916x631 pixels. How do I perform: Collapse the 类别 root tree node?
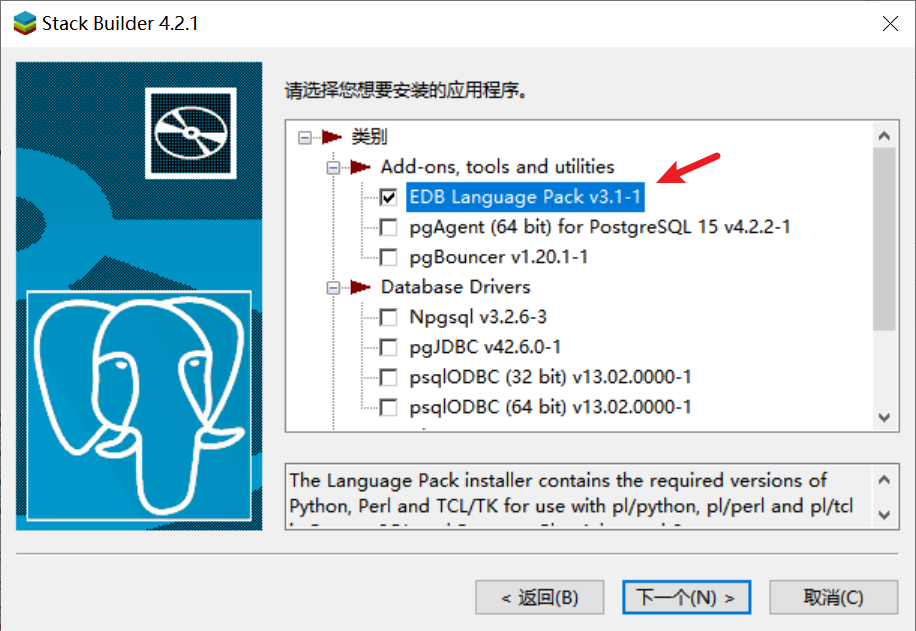[305, 137]
